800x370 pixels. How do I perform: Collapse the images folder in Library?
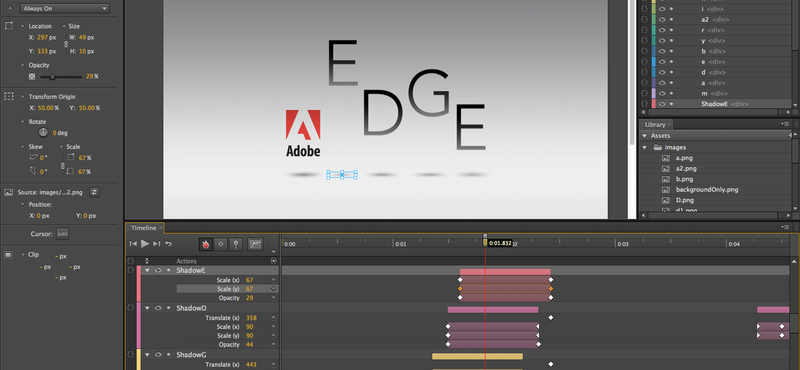645,147
